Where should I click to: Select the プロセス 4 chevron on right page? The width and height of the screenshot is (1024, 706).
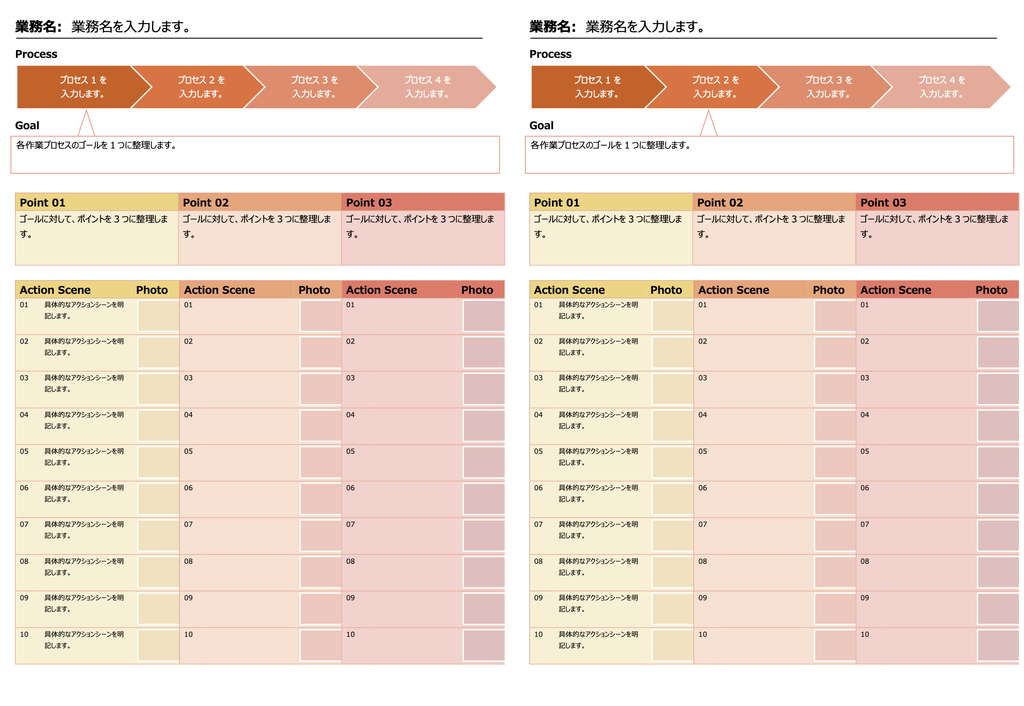tap(940, 87)
